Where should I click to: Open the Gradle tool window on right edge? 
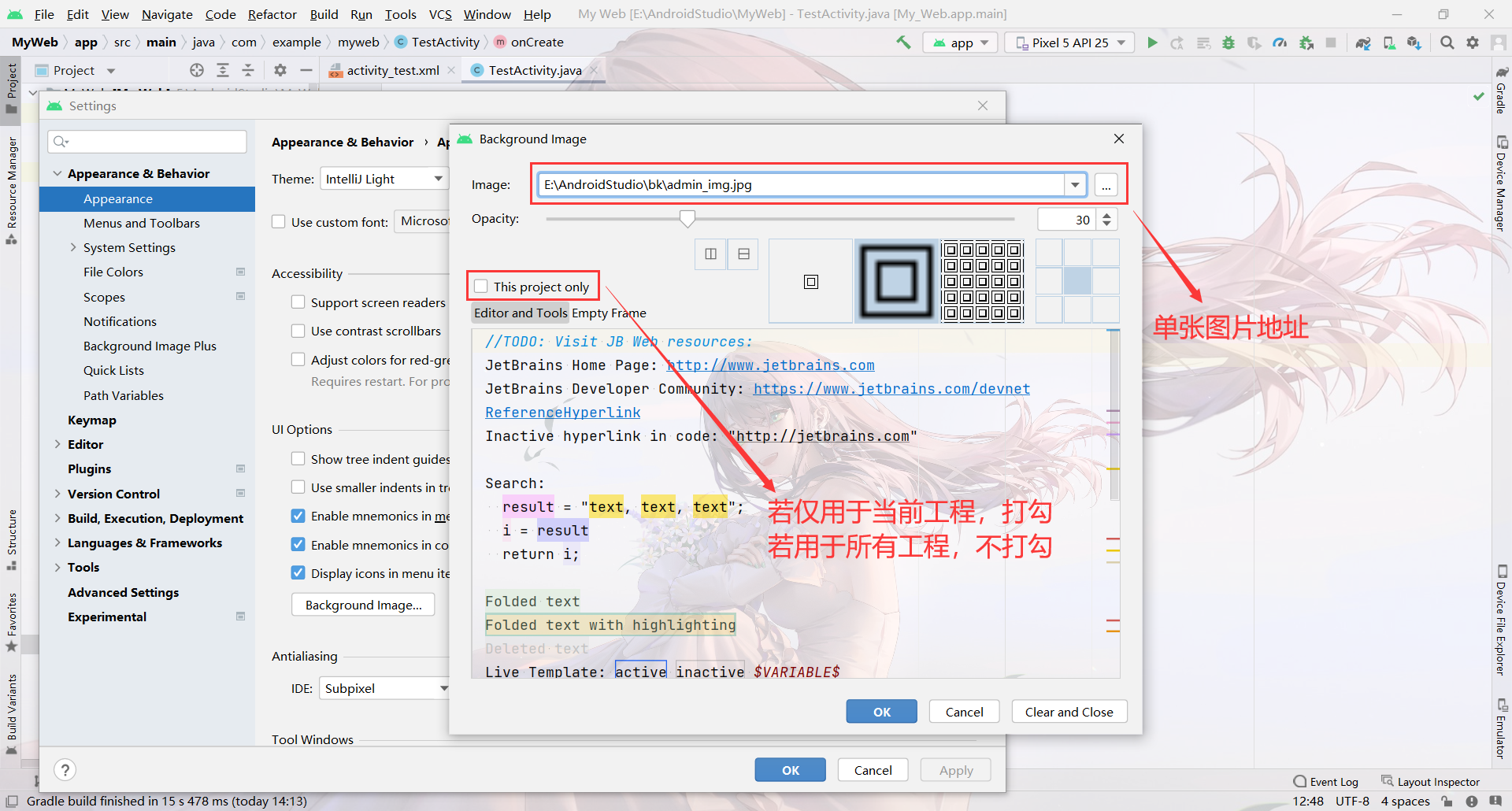click(1501, 91)
